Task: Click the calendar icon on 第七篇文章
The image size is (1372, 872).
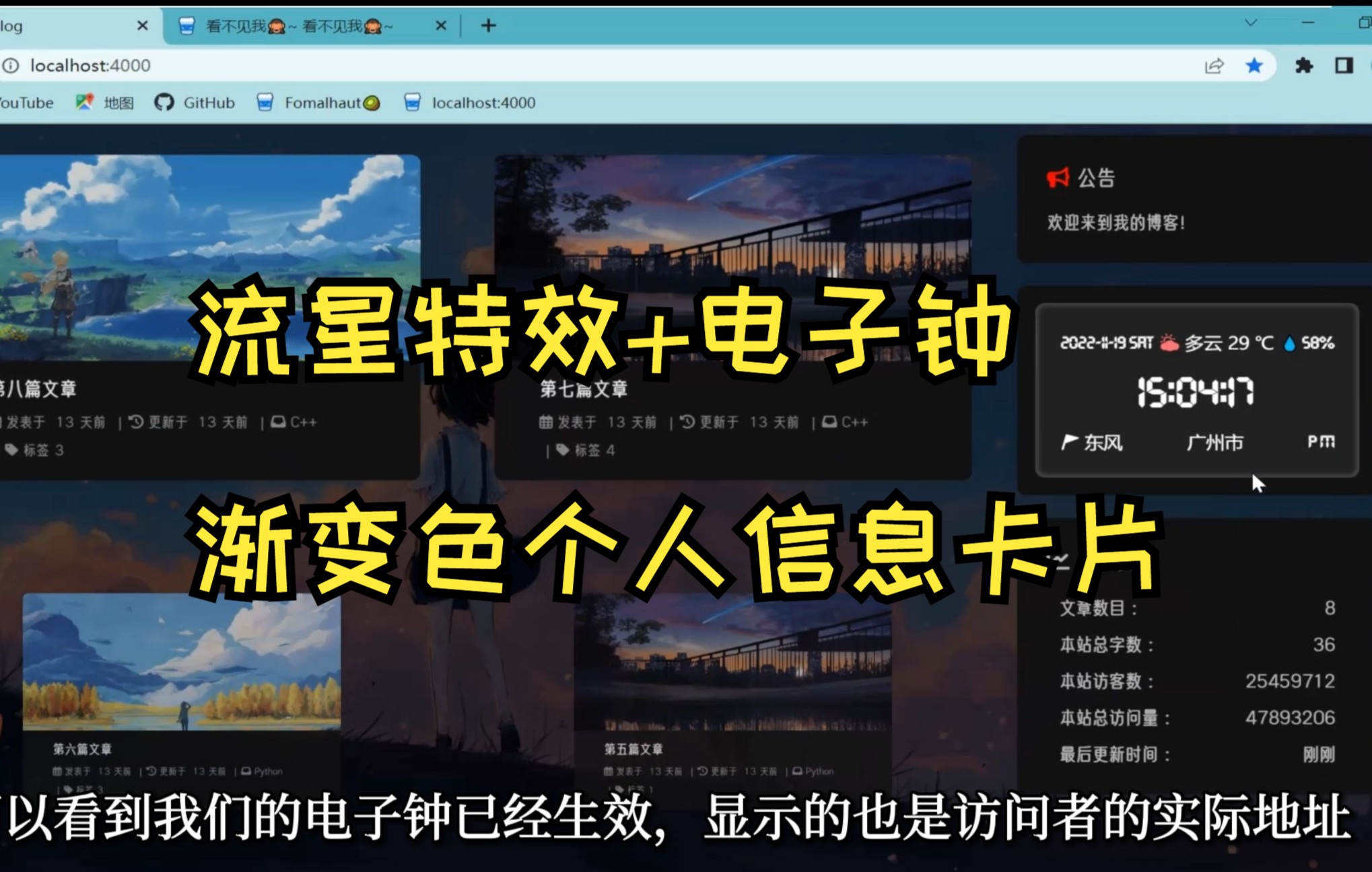Action: click(x=546, y=422)
